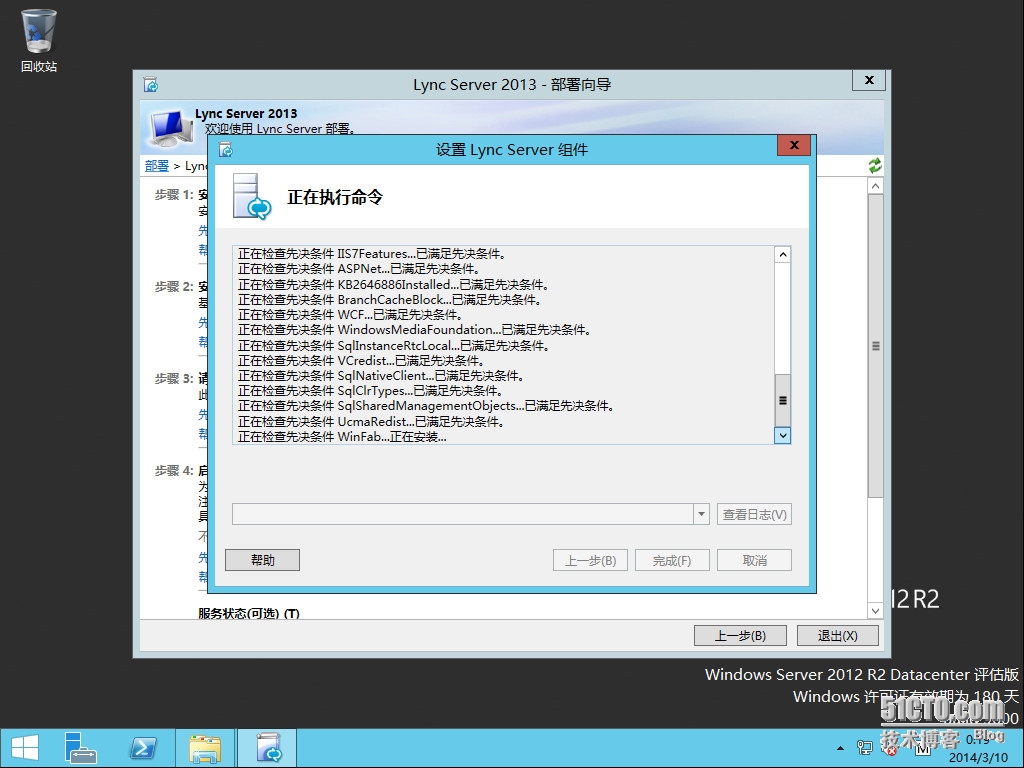Launch PowerShell from the taskbar
This screenshot has height=768, width=1024.
142,748
